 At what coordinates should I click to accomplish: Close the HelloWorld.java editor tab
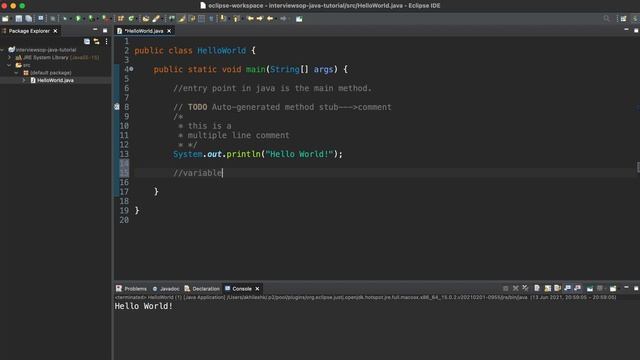coord(169,31)
